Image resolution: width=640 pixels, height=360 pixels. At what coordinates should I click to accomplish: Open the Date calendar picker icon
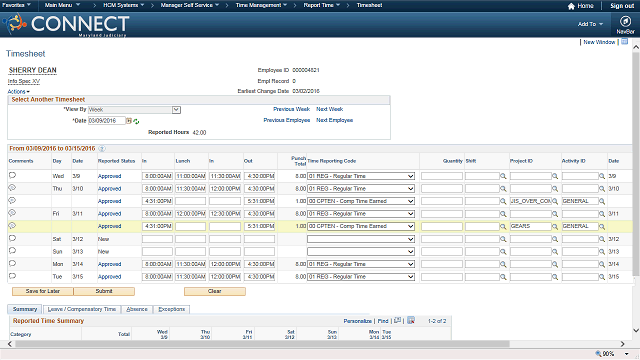tap(129, 121)
